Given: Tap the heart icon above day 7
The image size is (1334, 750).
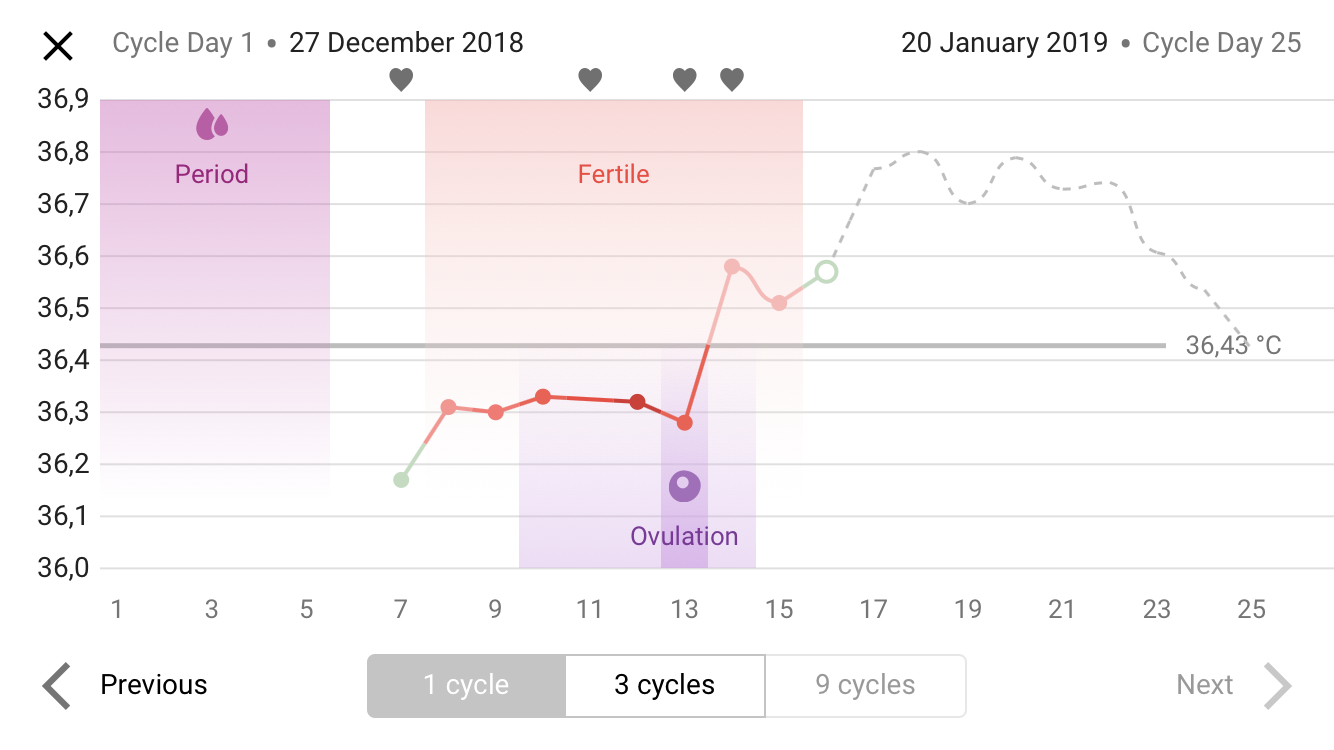Looking at the screenshot, I should [x=401, y=79].
